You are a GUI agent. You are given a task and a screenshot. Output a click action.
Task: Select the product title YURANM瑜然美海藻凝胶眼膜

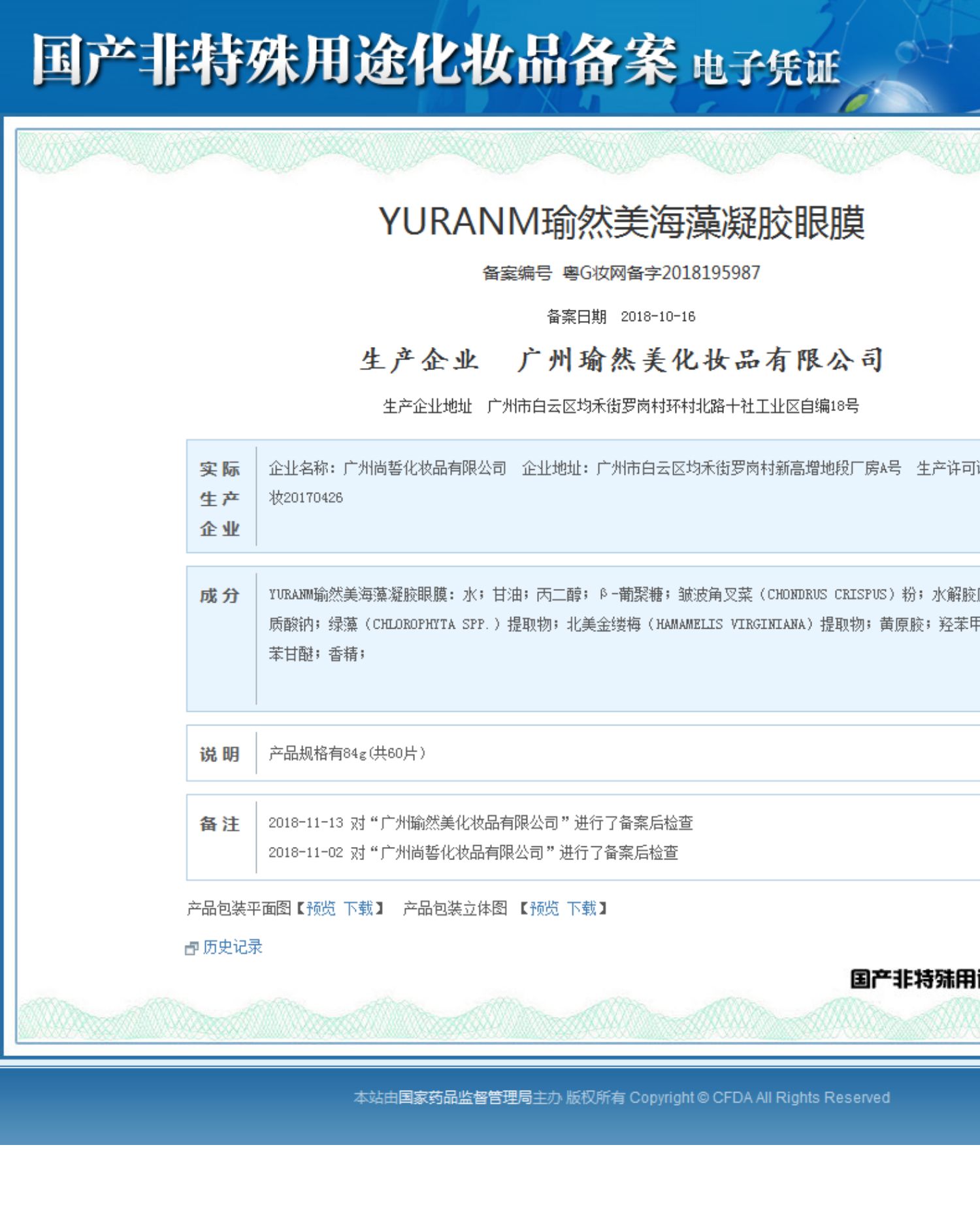[x=621, y=222]
